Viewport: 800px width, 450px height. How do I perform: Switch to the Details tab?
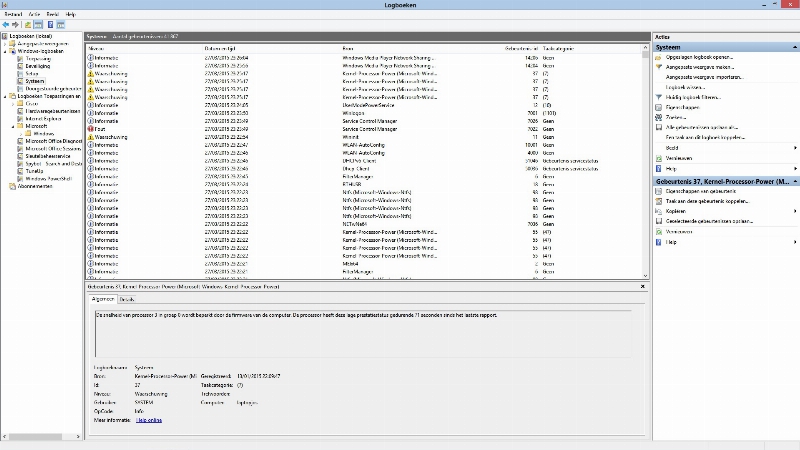point(127,299)
